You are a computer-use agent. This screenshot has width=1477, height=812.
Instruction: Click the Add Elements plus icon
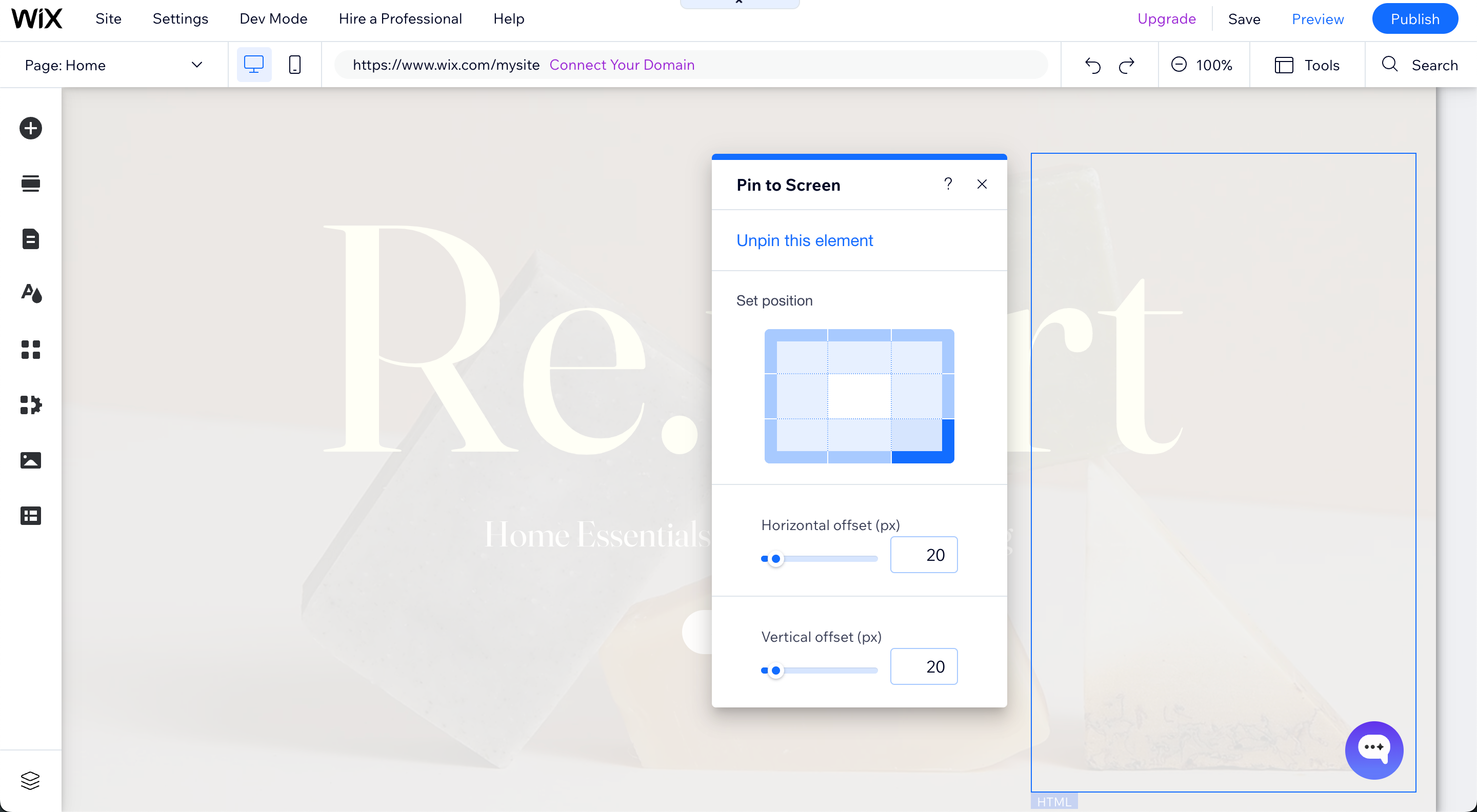pyautogui.click(x=30, y=128)
